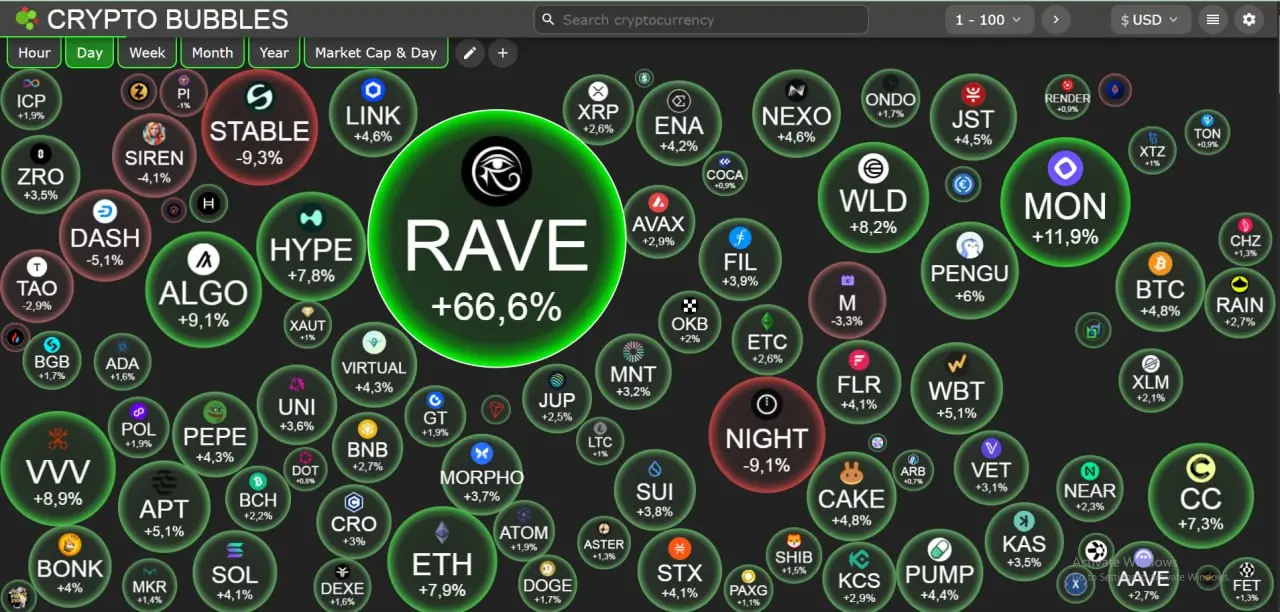Select the PEPE +4,3% bubble
Image resolution: width=1280 pixels, height=612 pixels.
coord(214,434)
